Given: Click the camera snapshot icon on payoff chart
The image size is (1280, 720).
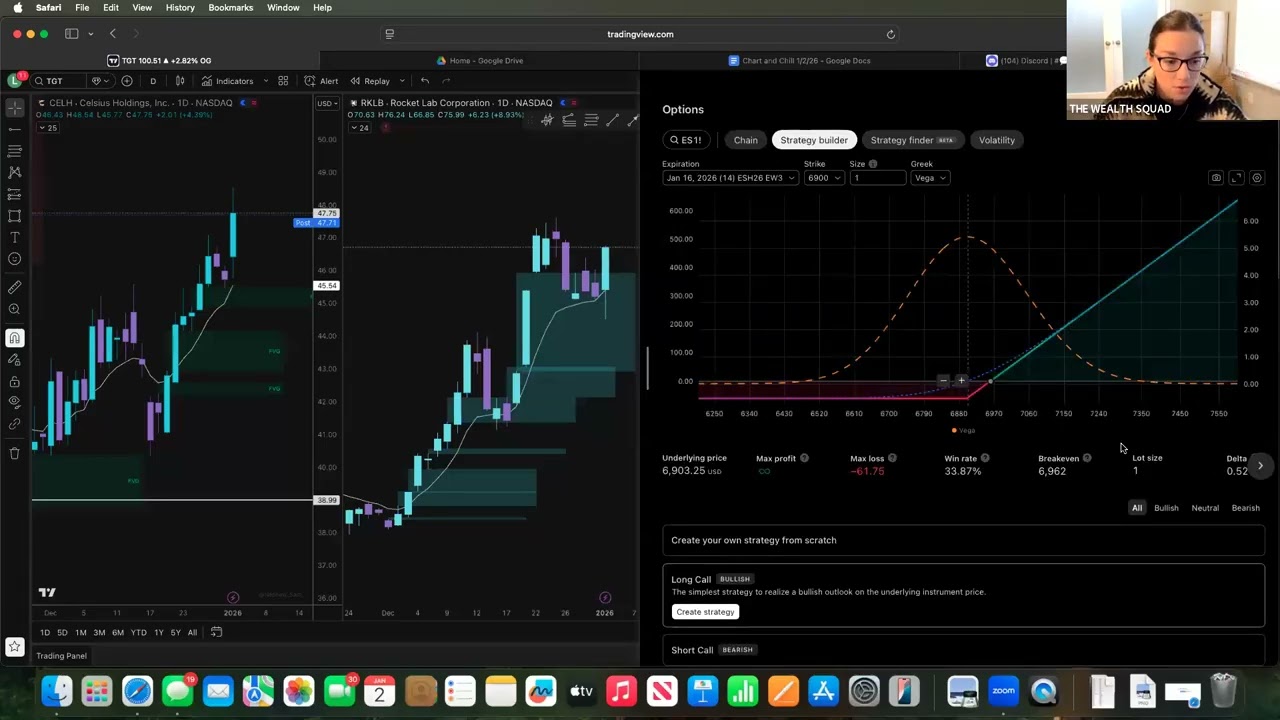Looking at the screenshot, I should pyautogui.click(x=1216, y=178).
